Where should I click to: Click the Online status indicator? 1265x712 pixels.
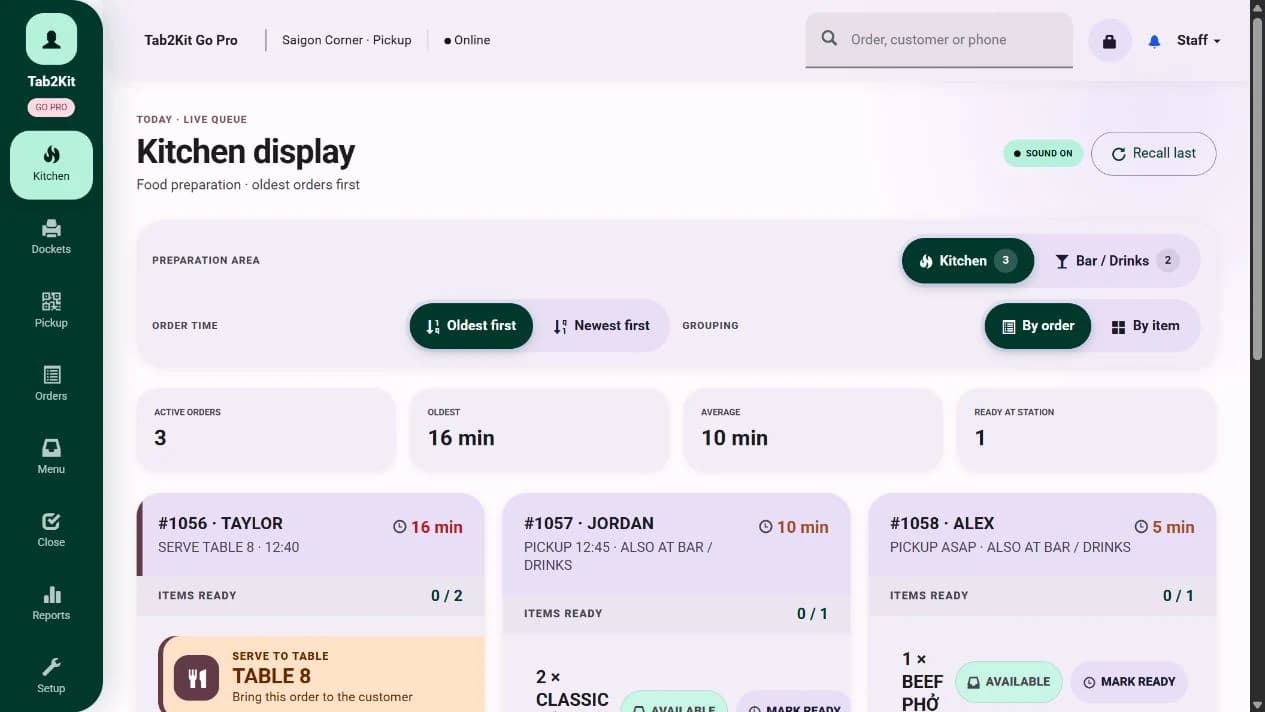pyautogui.click(x=467, y=40)
